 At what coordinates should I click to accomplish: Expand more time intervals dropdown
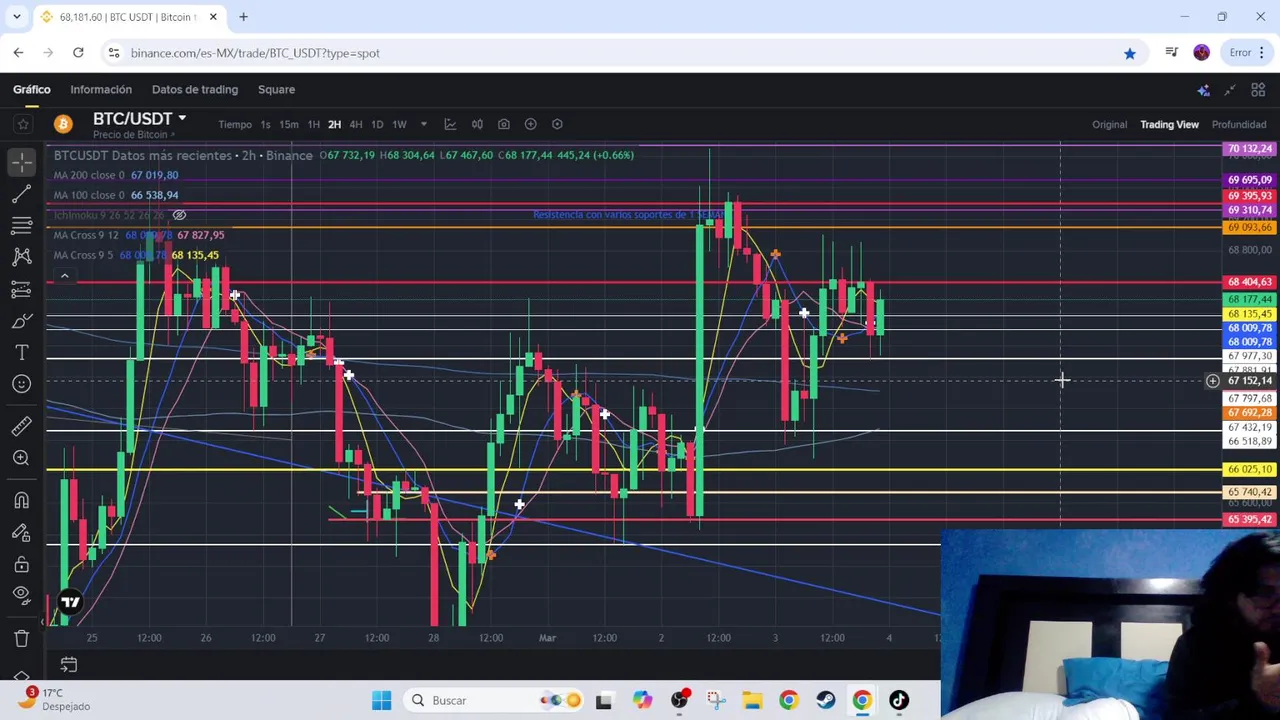(x=424, y=125)
